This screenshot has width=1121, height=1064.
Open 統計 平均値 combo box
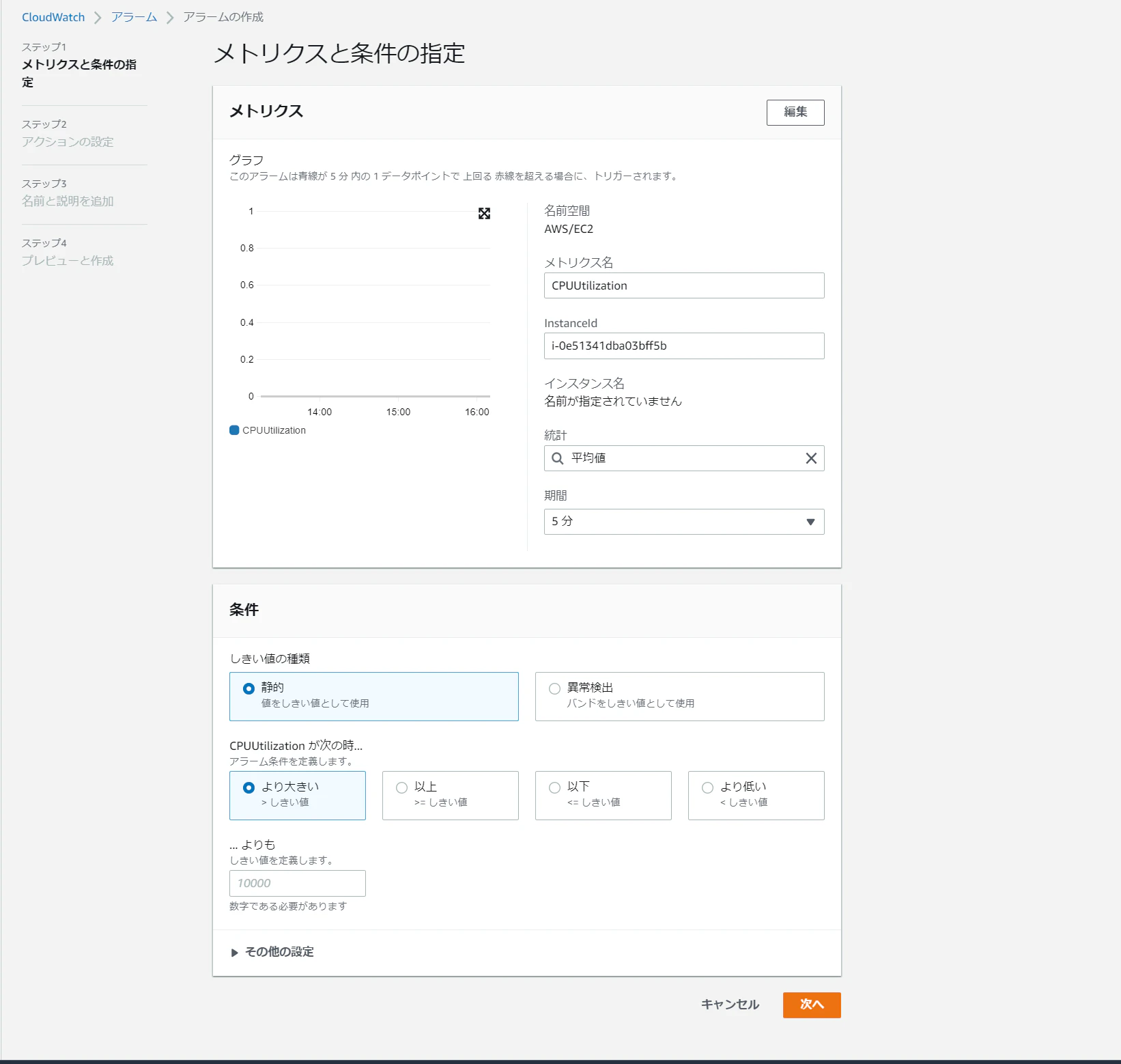pyautogui.click(x=684, y=458)
